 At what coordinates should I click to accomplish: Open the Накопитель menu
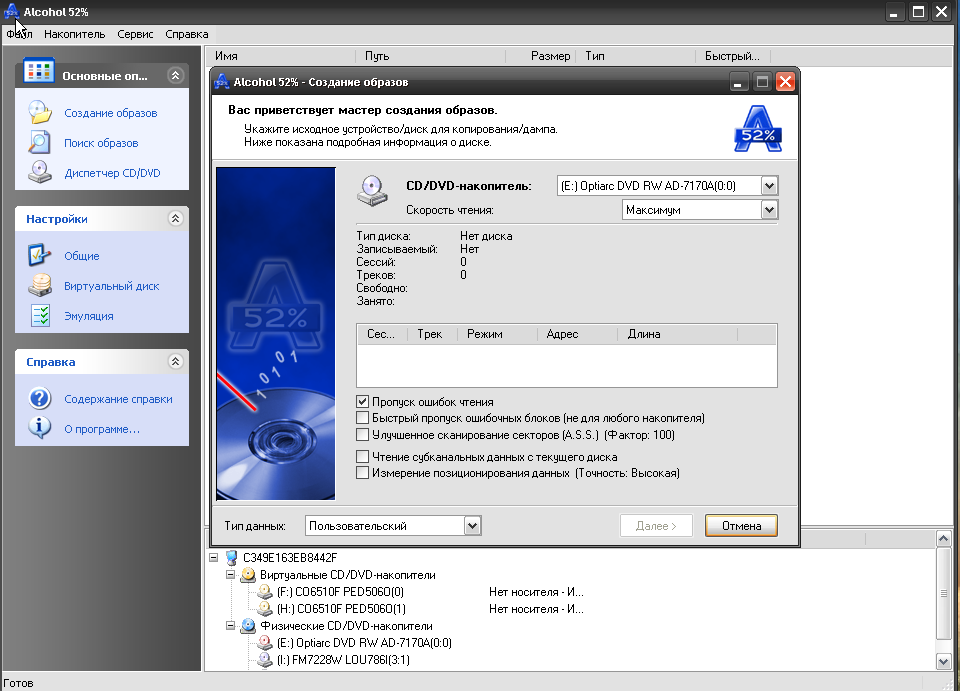[75, 34]
